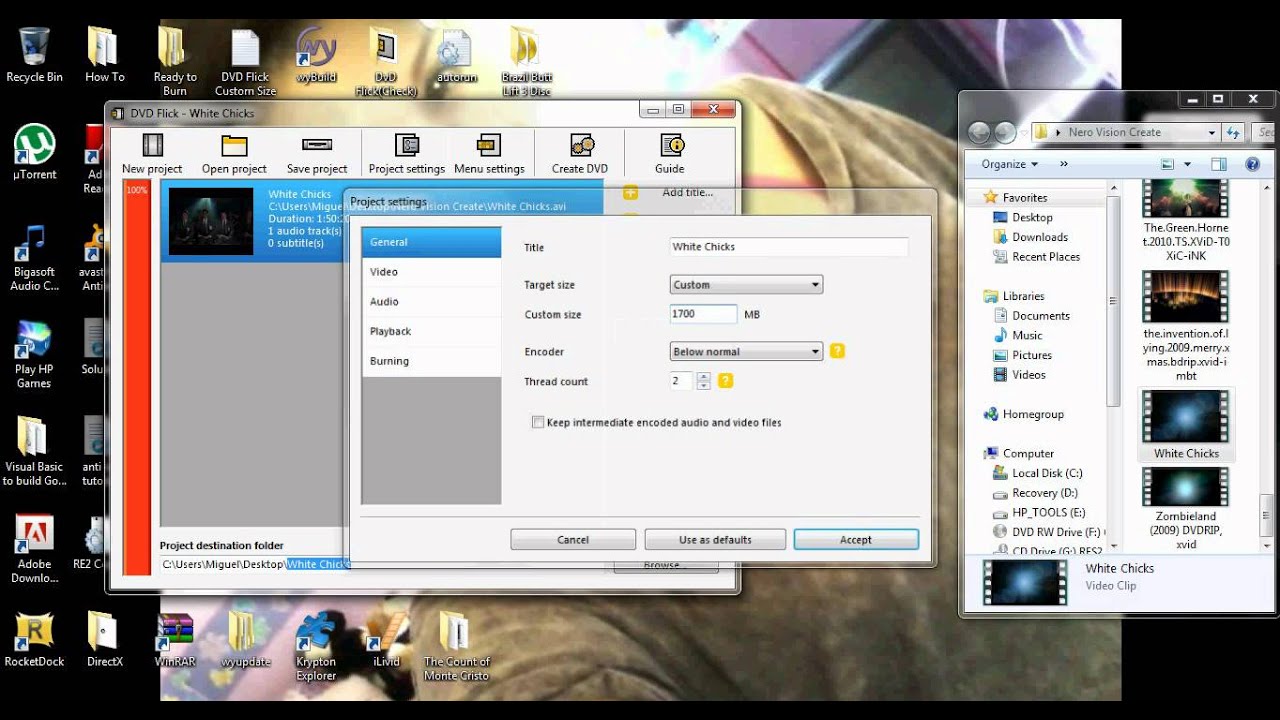This screenshot has height=720, width=1280.
Task: Select the General settings tab
Action: (x=431, y=242)
